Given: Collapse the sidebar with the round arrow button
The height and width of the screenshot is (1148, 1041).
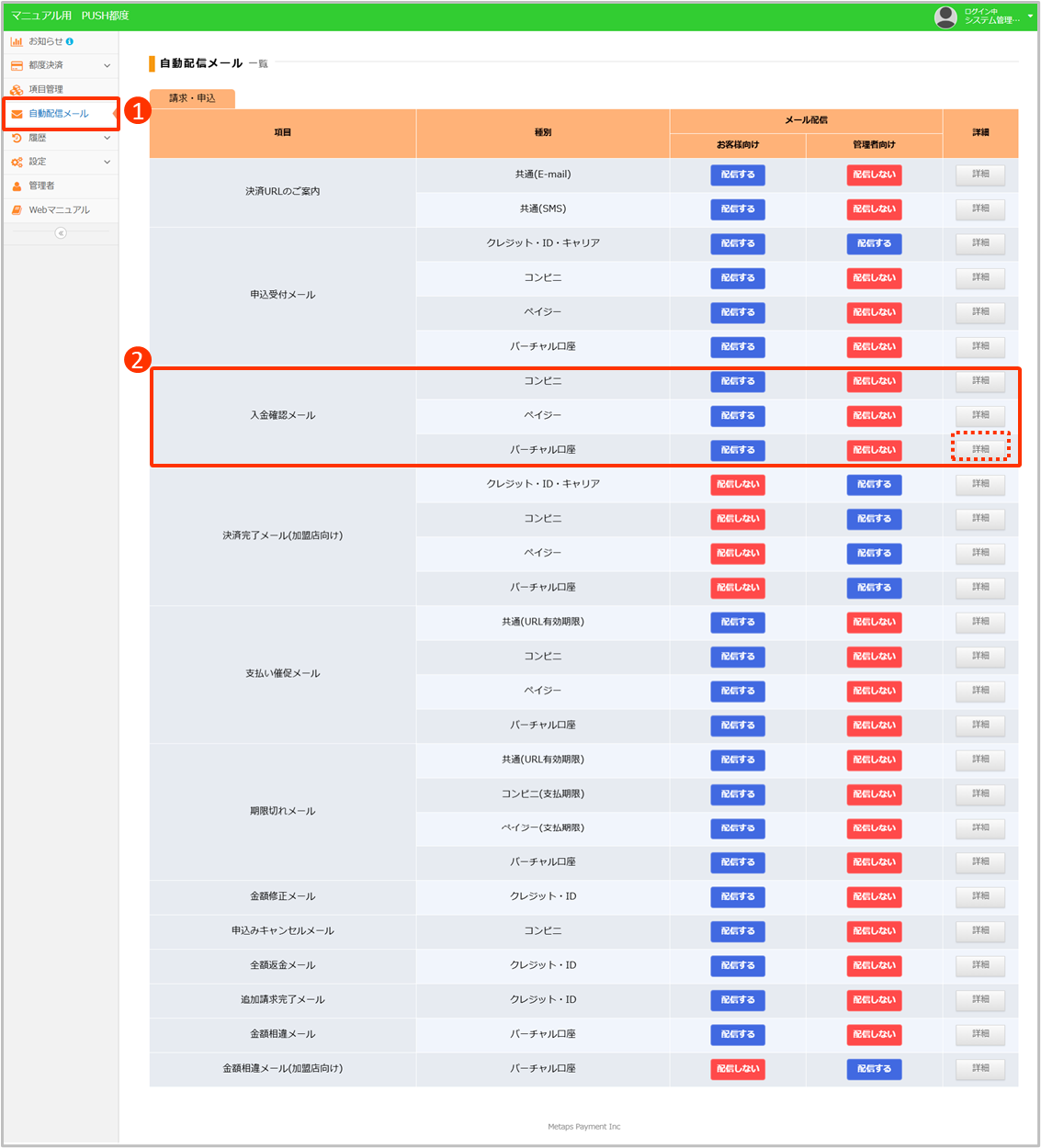Looking at the screenshot, I should (61, 233).
